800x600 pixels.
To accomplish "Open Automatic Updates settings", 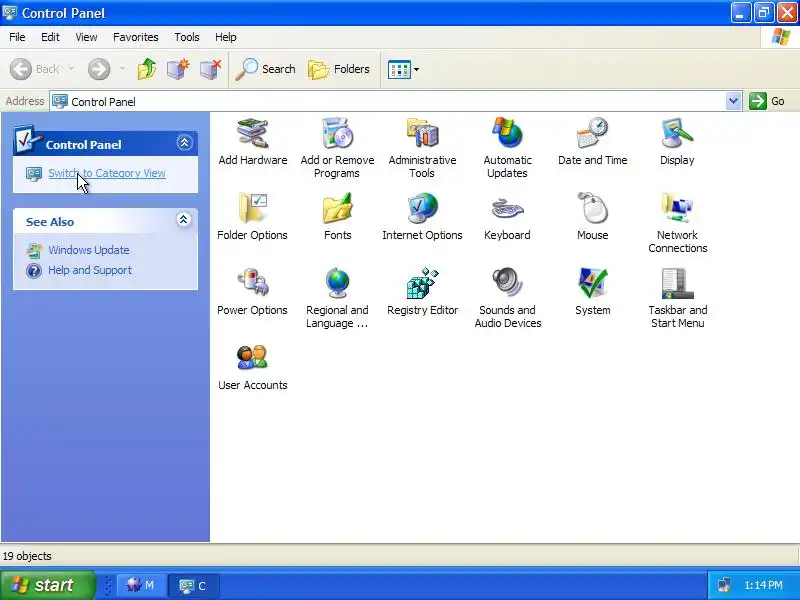I will click(507, 148).
